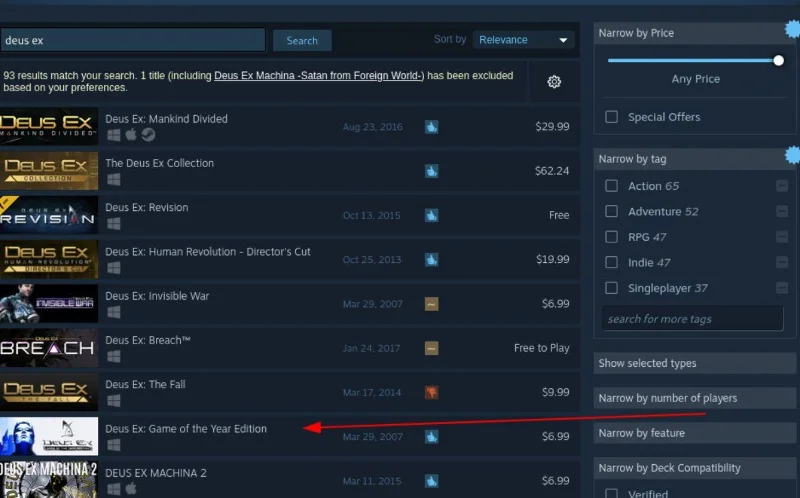This screenshot has width=800, height=498.
Task: Enable the Special Offers checkbox
Action: click(611, 117)
